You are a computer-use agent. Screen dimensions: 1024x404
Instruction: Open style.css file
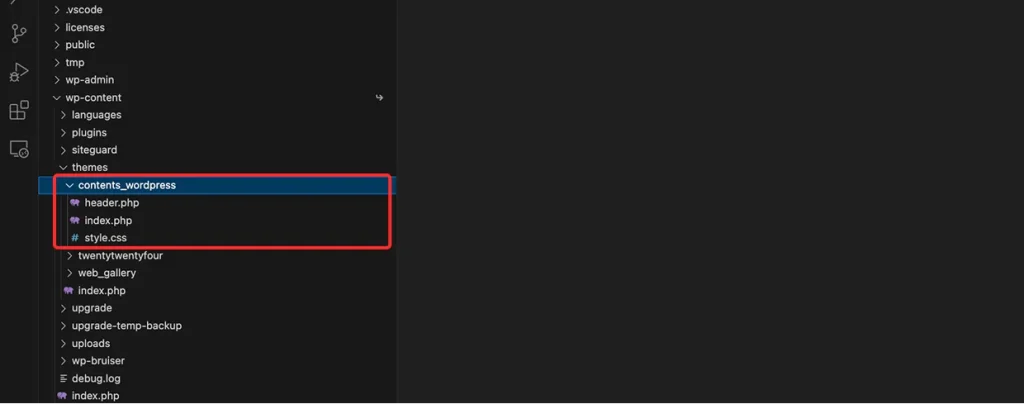coord(105,238)
